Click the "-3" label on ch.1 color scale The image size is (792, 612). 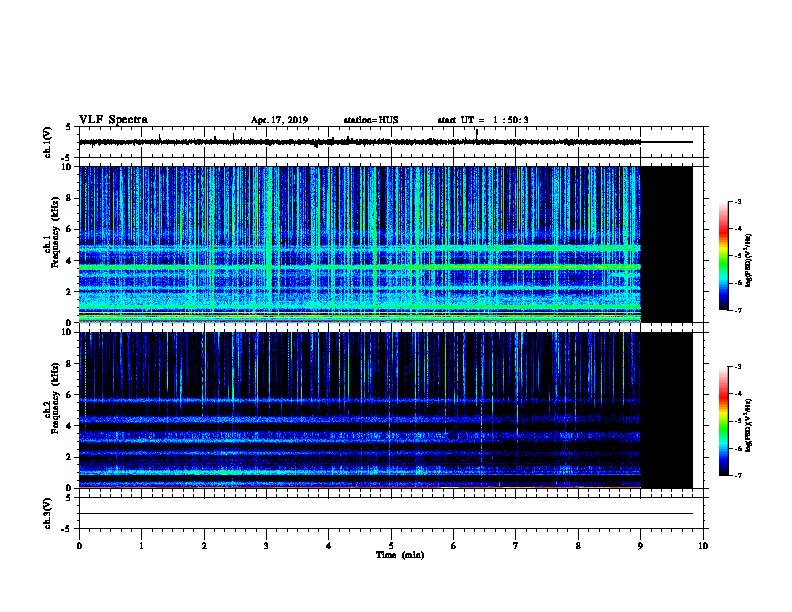click(737, 201)
